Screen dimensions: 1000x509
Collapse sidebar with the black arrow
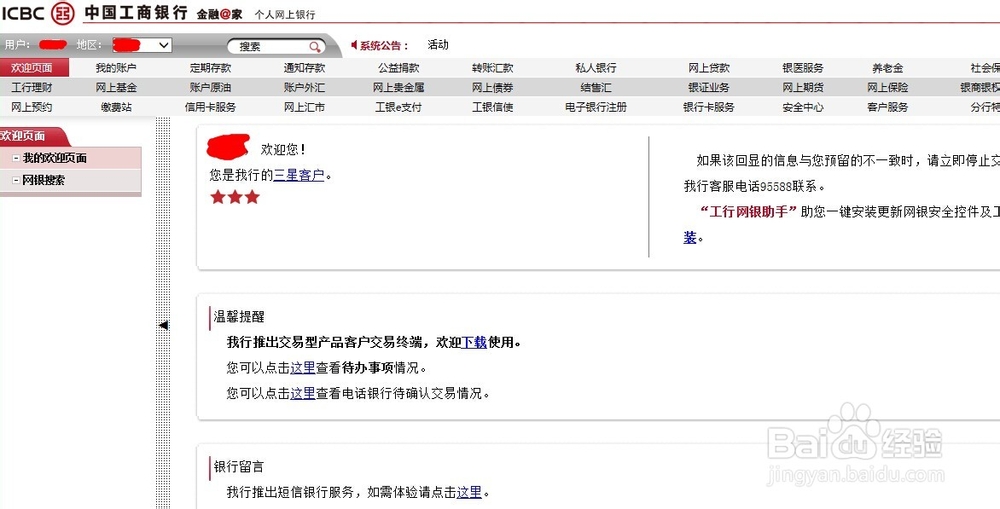[163, 325]
